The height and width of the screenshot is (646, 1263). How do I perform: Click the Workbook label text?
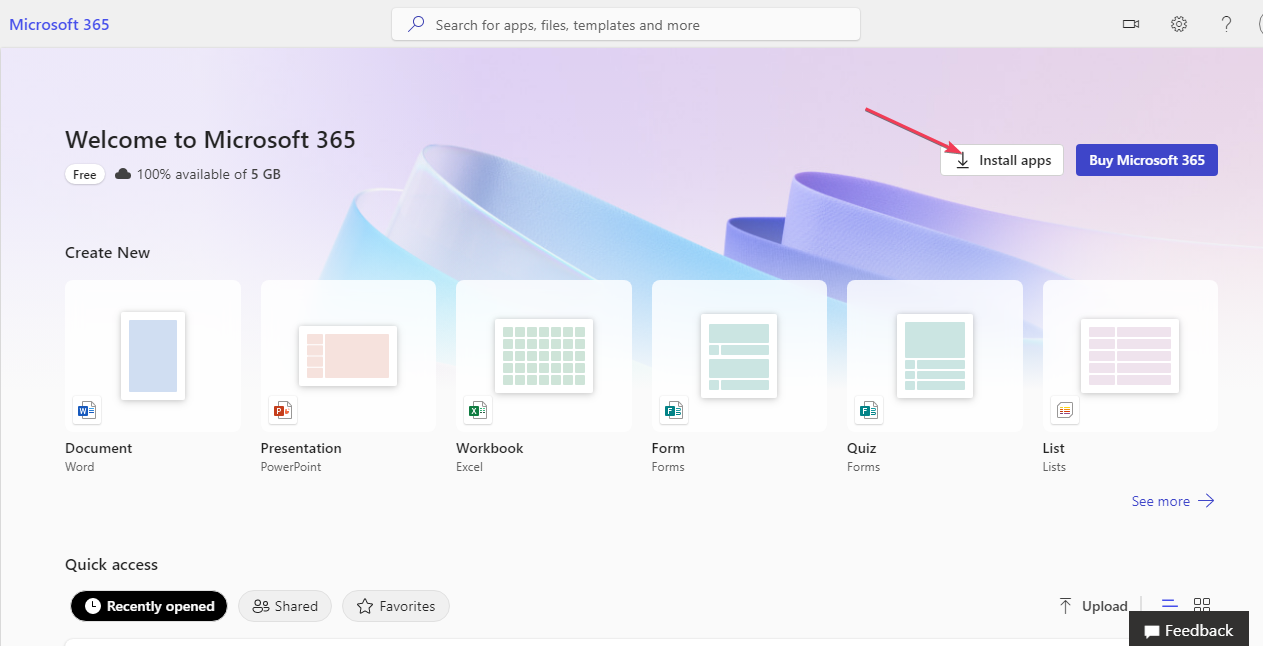coord(490,448)
